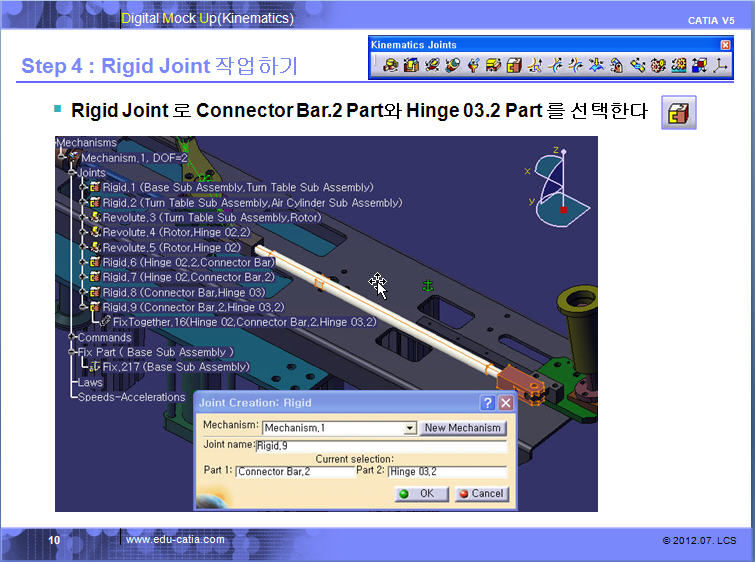Collapse the Mechanism.1 tree node
755x562 pixels.
pos(61,157)
